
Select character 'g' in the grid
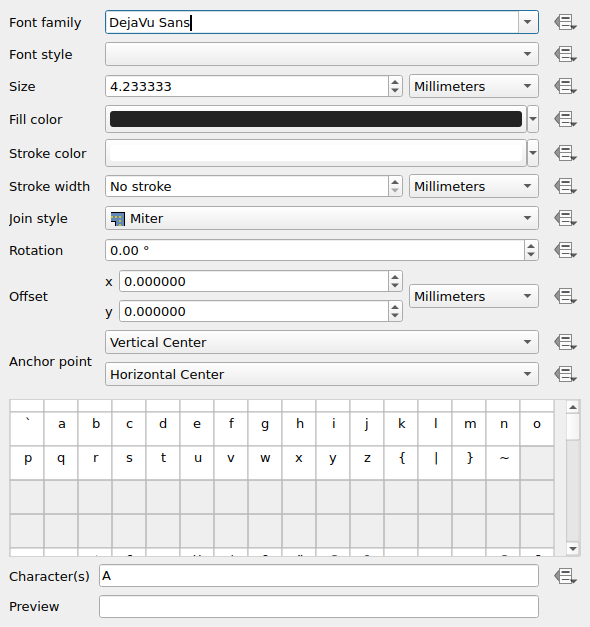(x=265, y=428)
